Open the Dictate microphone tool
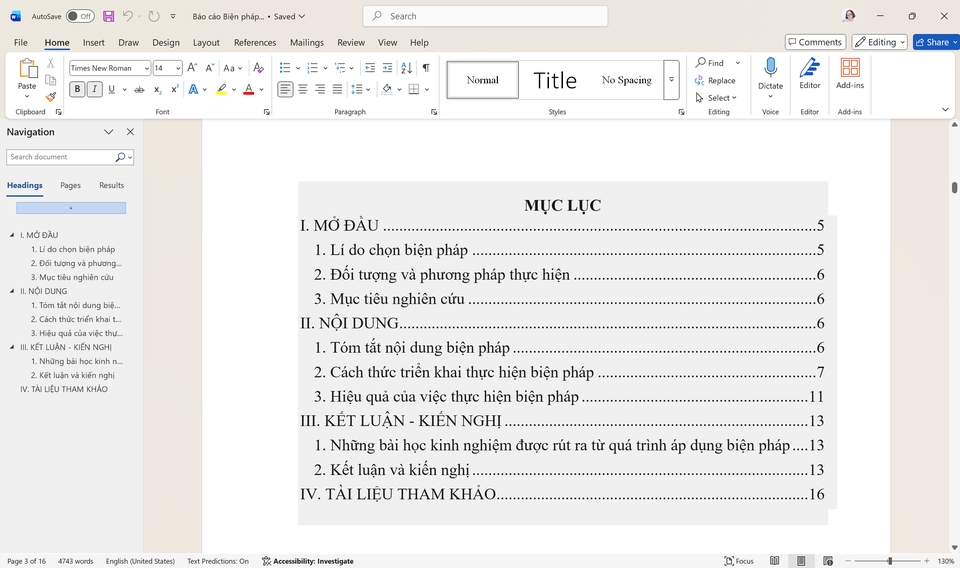Image resolution: width=960 pixels, height=568 pixels. pos(770,73)
